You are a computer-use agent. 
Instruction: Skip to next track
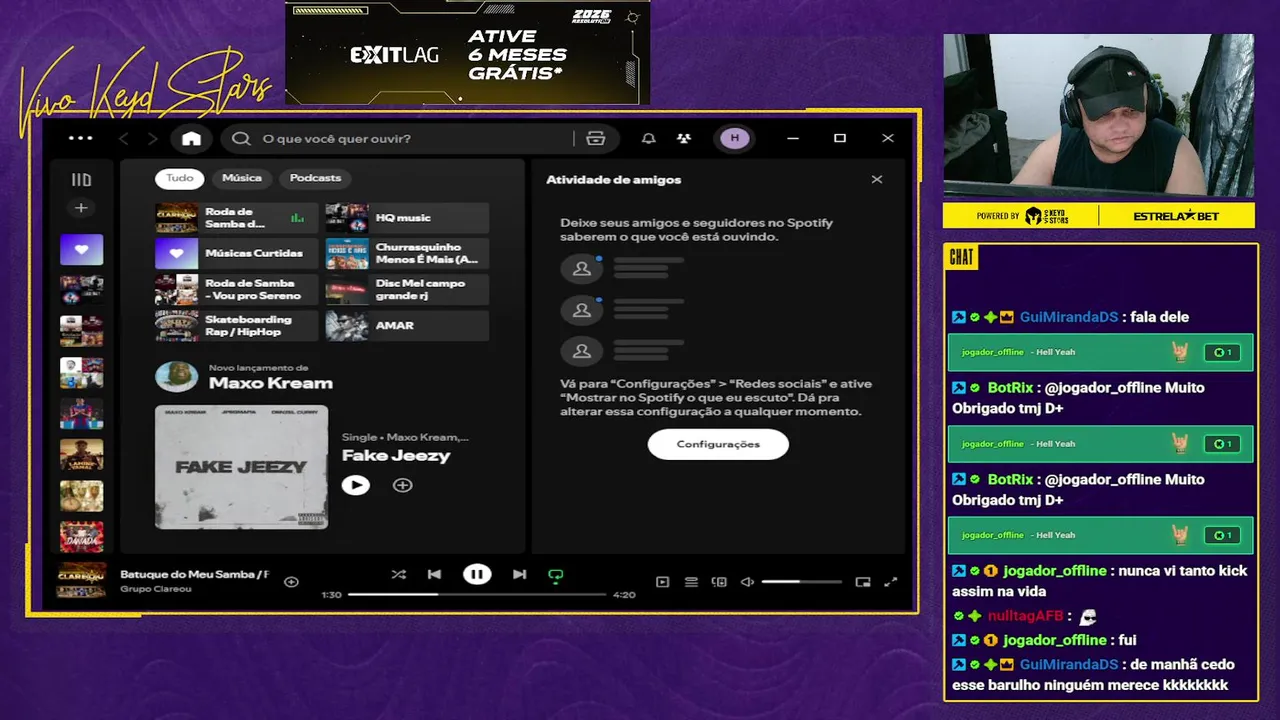(519, 574)
